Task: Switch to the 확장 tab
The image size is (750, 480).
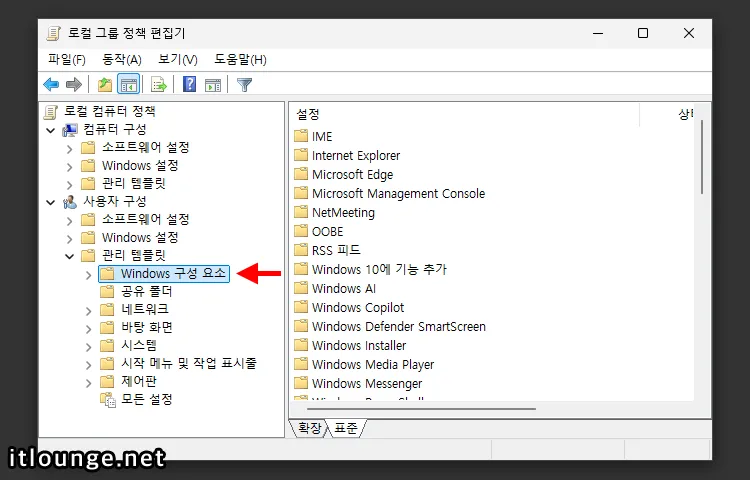Action: [x=309, y=428]
